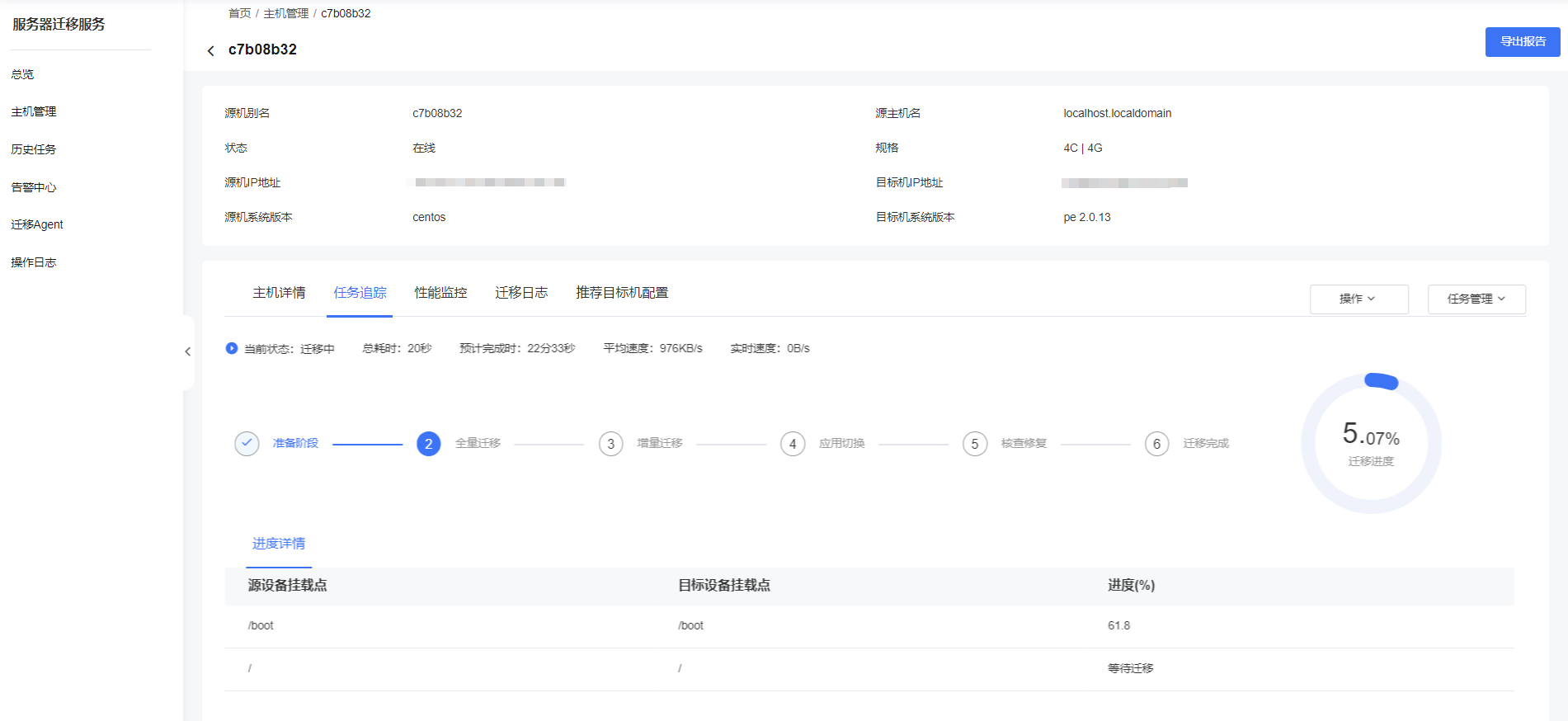Collapse the sidebar with the arrow handle
The width and height of the screenshot is (1568, 721).
coord(188,351)
